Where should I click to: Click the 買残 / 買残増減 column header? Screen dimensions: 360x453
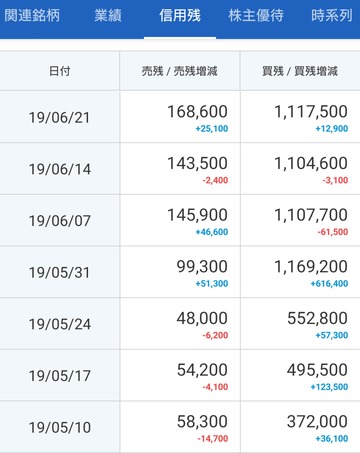click(x=300, y=71)
